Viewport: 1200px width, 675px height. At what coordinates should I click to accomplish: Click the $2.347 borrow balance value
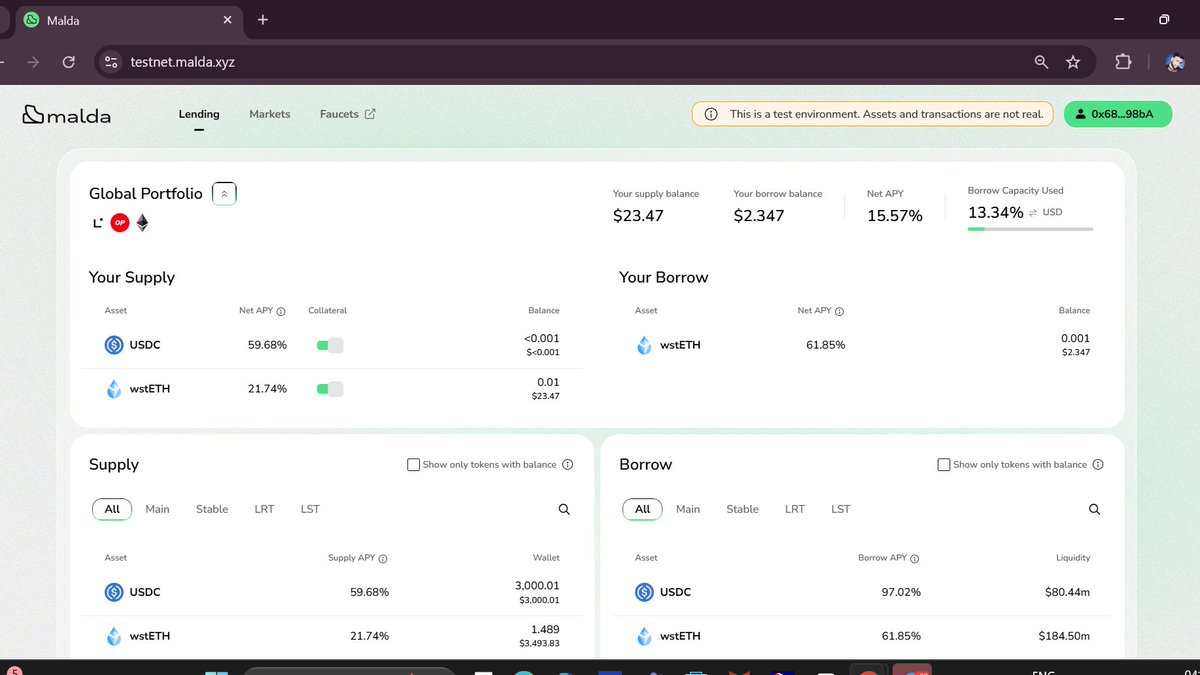pos(759,216)
